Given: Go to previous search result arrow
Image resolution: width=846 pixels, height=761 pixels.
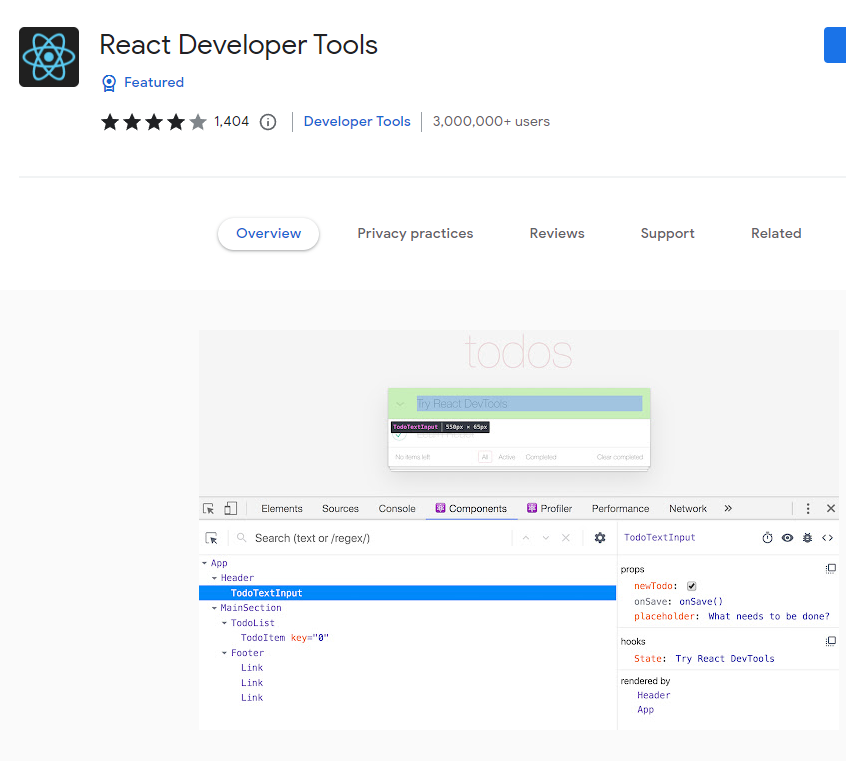Looking at the screenshot, I should pos(526,538).
